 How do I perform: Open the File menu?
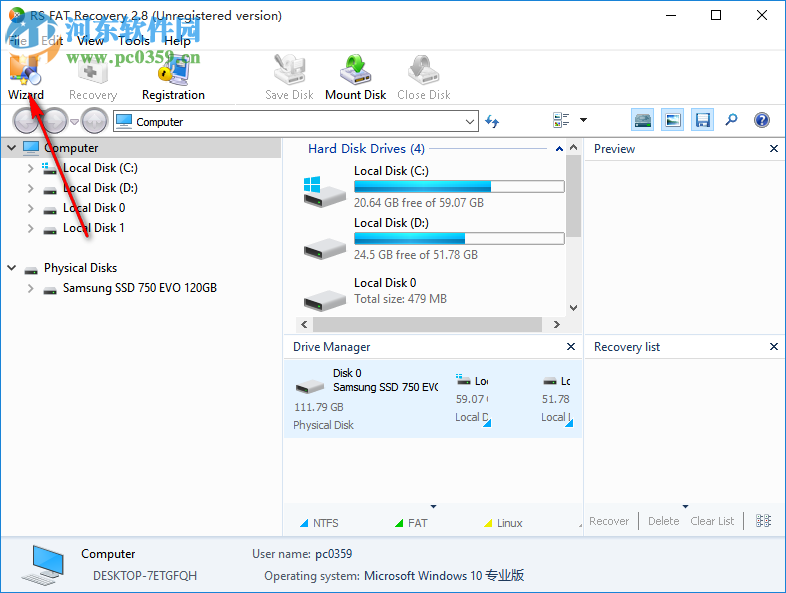point(18,41)
